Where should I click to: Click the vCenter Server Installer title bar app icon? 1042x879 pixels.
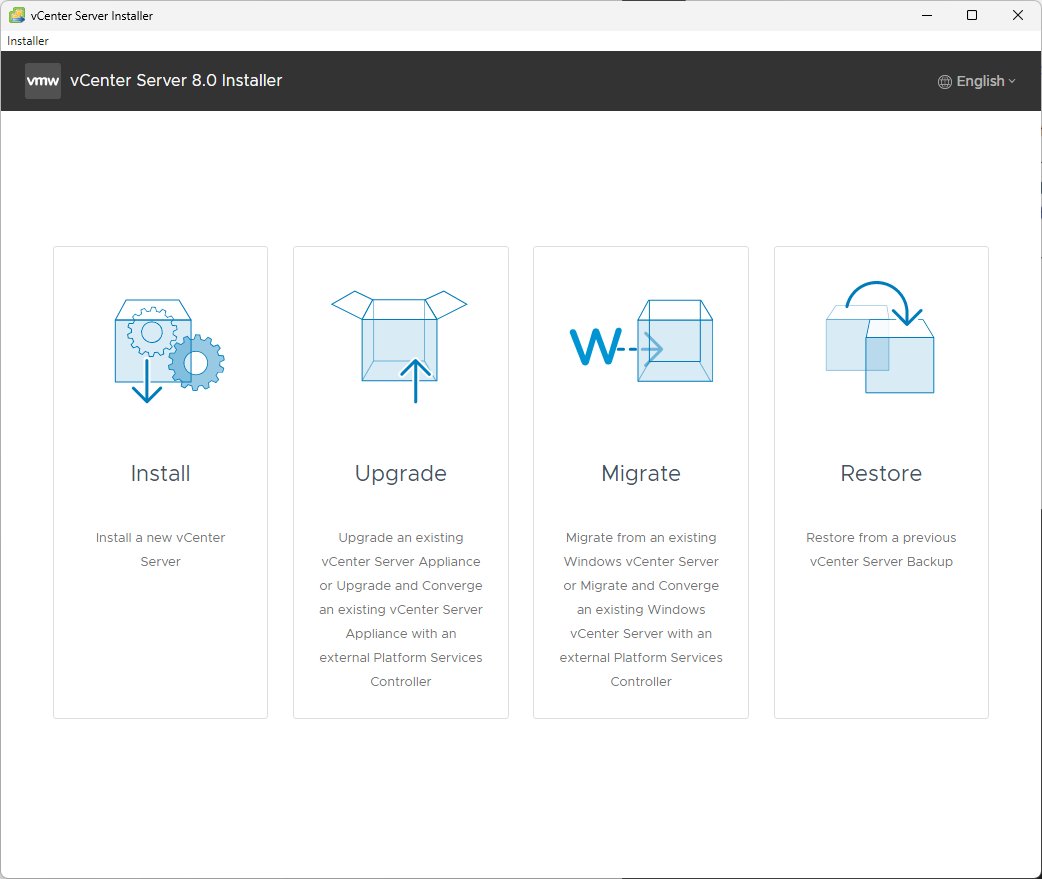click(x=17, y=15)
